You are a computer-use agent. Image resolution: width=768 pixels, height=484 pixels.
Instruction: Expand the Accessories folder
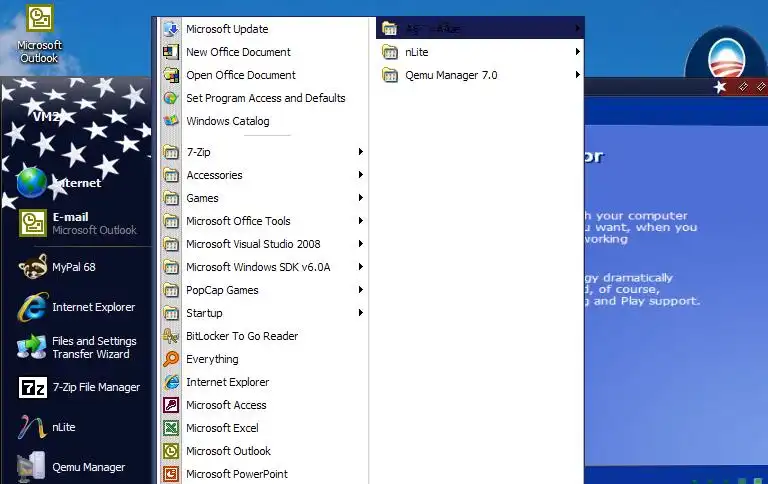tap(264, 175)
